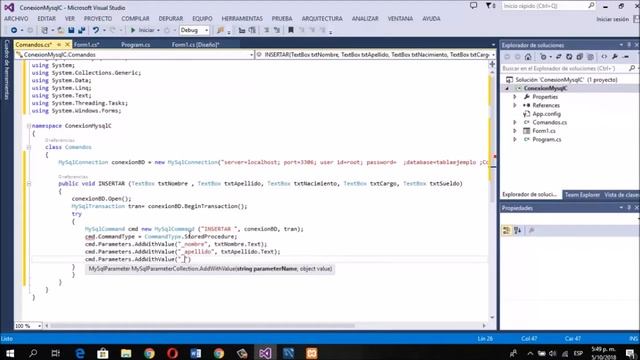Open the Cuadro de herramientas side panel
Viewport: 640px width, 360px height.
point(7,70)
